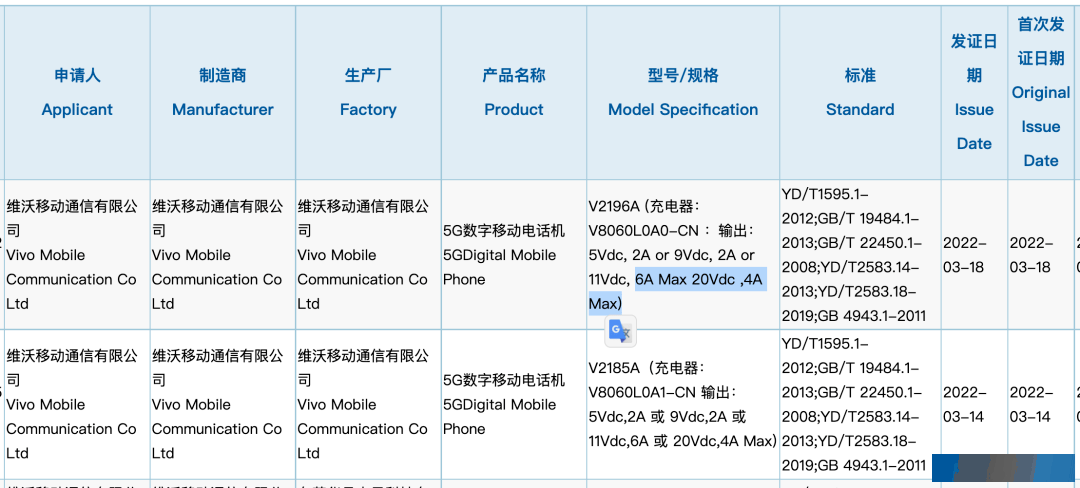
Task: Click the Model Specification column header
Action: pyautogui.click(x=683, y=93)
